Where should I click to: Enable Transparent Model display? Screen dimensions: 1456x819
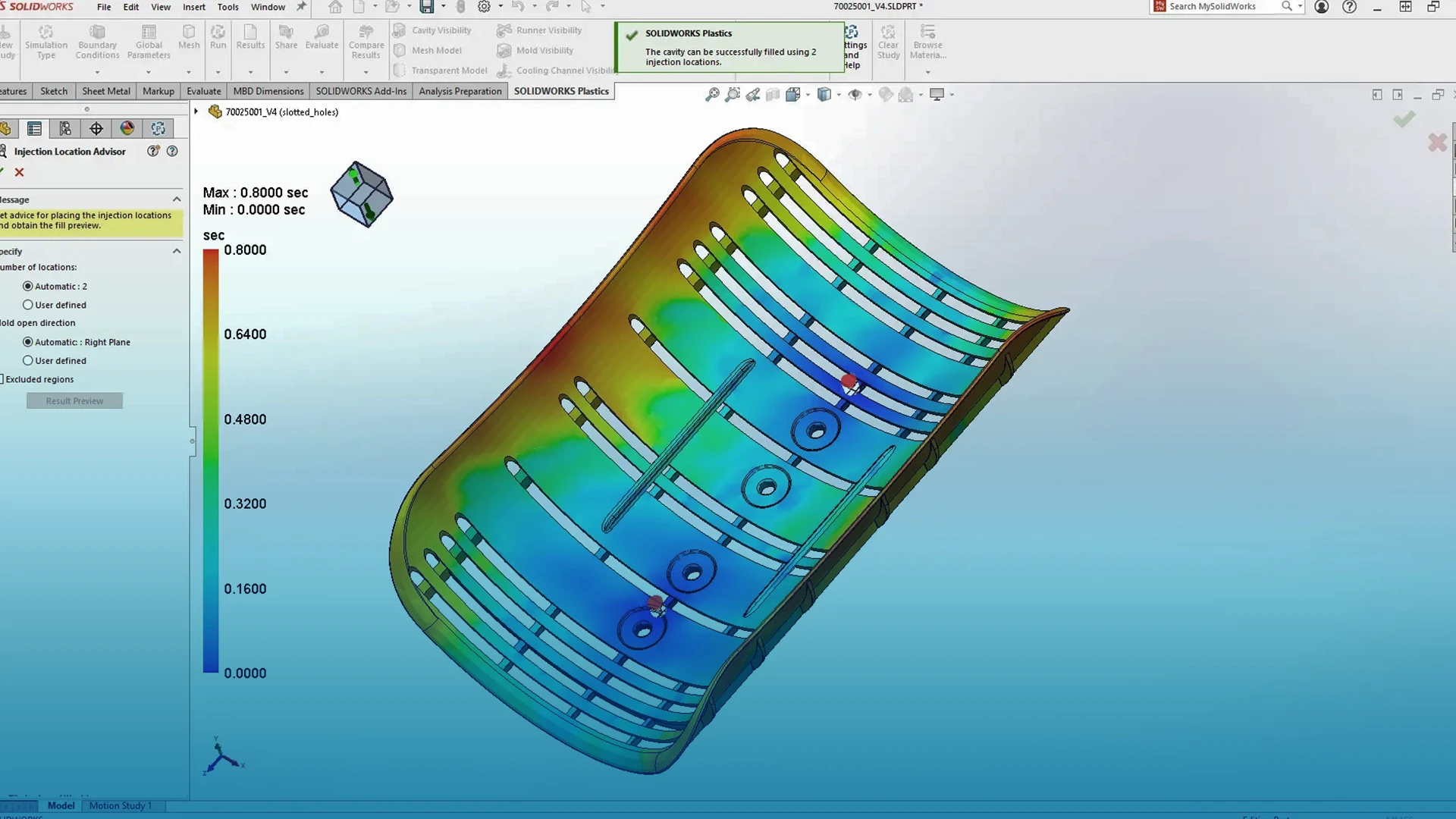[x=440, y=71]
